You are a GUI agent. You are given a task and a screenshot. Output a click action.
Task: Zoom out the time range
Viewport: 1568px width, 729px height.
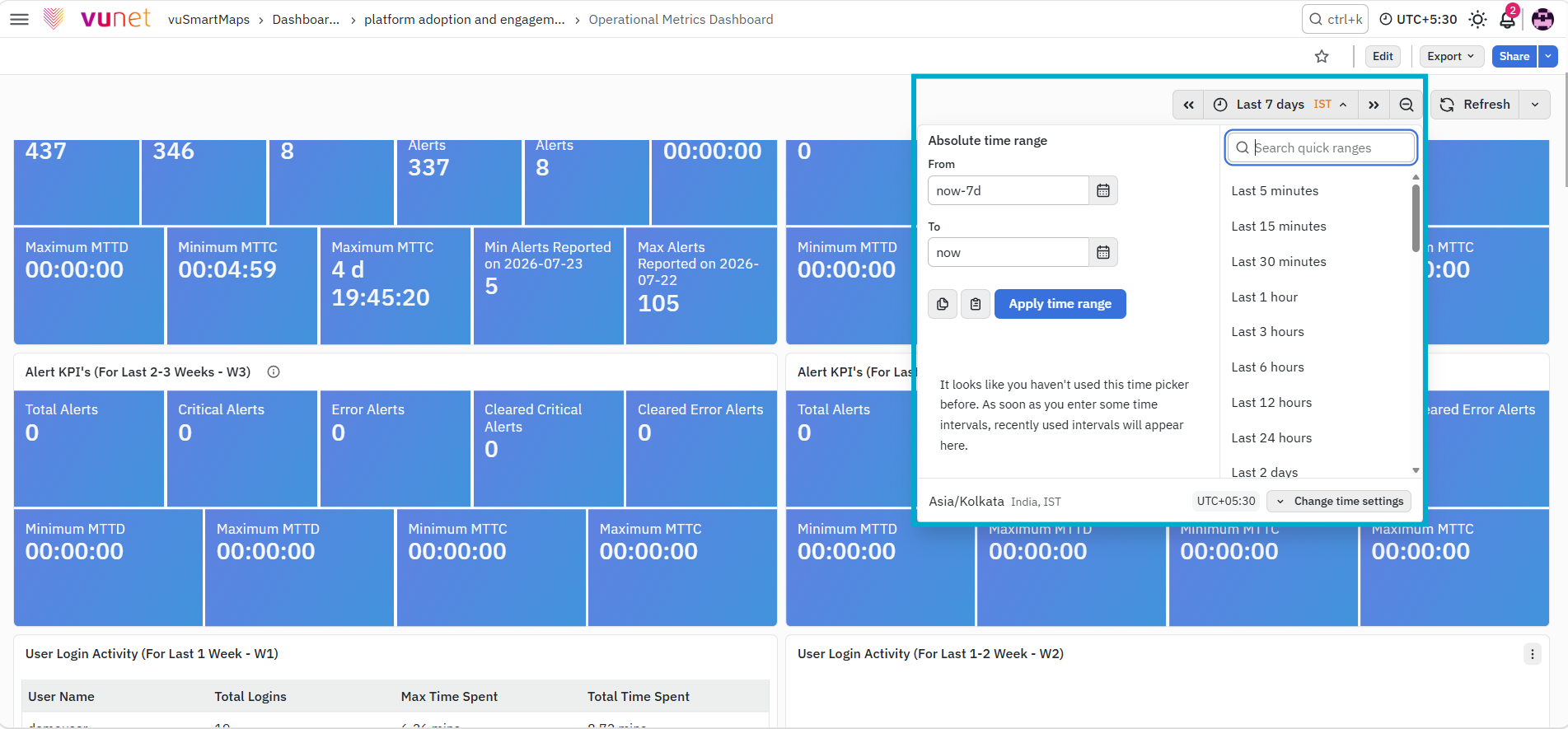pos(1407,105)
